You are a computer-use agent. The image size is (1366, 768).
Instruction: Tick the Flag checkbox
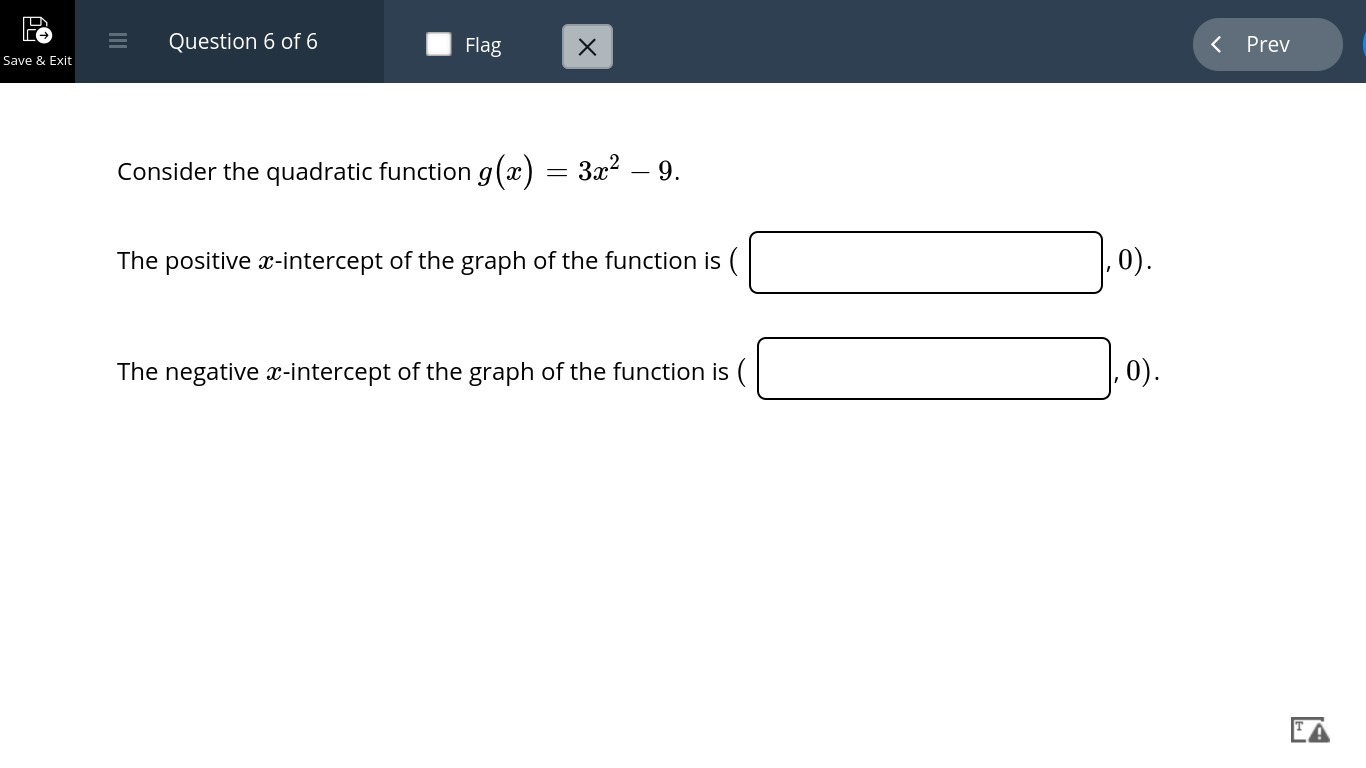point(439,44)
